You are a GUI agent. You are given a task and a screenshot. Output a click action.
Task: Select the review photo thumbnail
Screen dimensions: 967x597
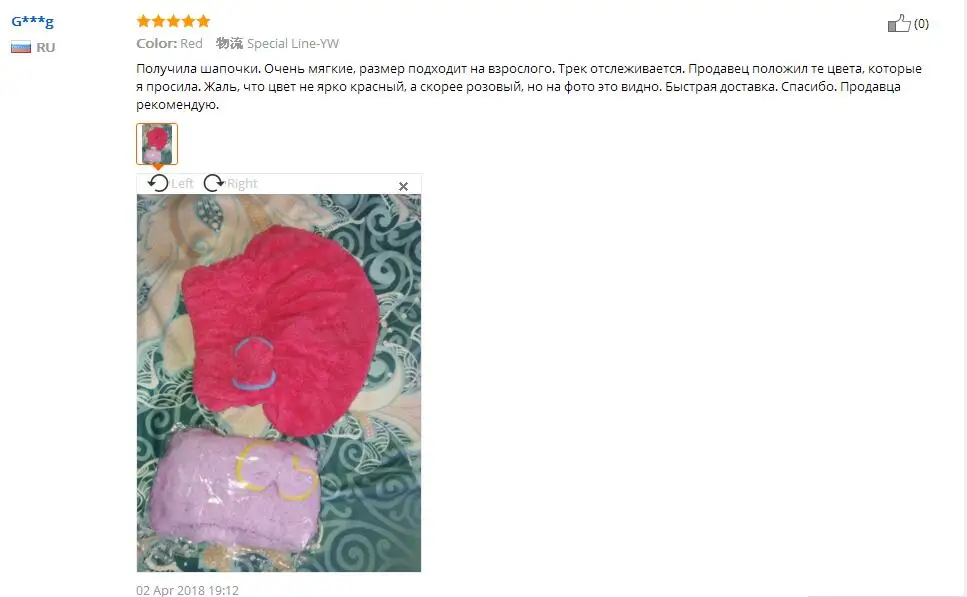coord(157,144)
